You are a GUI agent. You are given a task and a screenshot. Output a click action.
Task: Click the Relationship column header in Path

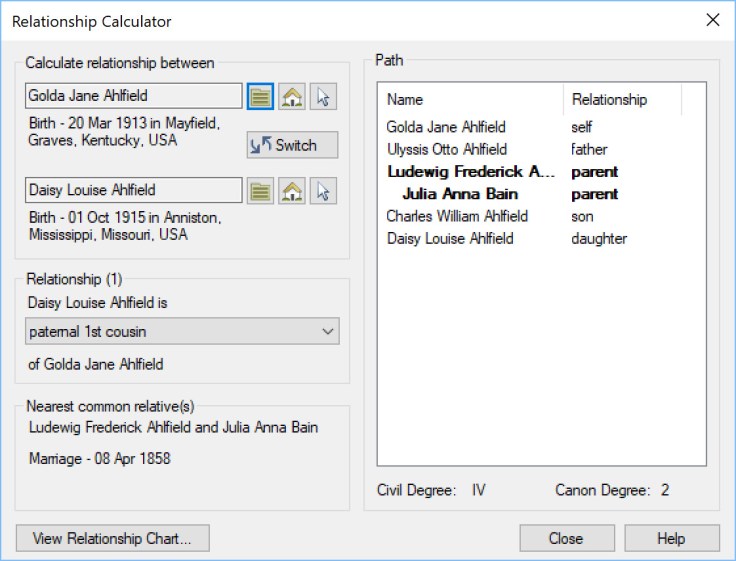(621, 100)
